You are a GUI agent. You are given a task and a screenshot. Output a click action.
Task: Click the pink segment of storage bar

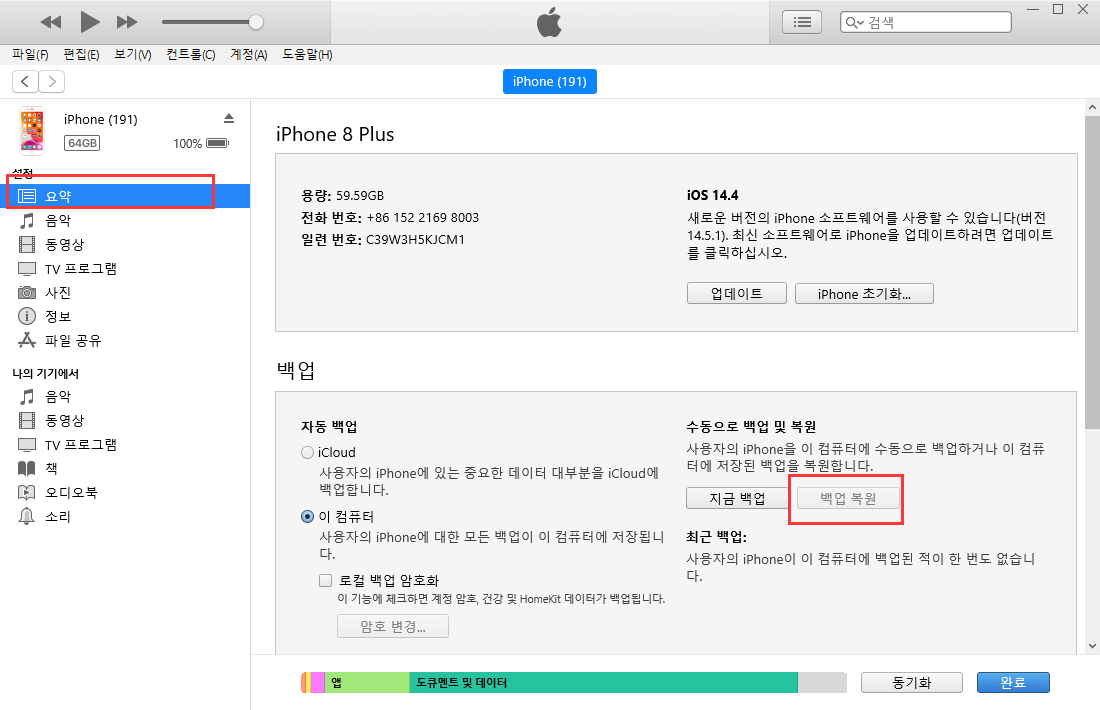(x=318, y=682)
